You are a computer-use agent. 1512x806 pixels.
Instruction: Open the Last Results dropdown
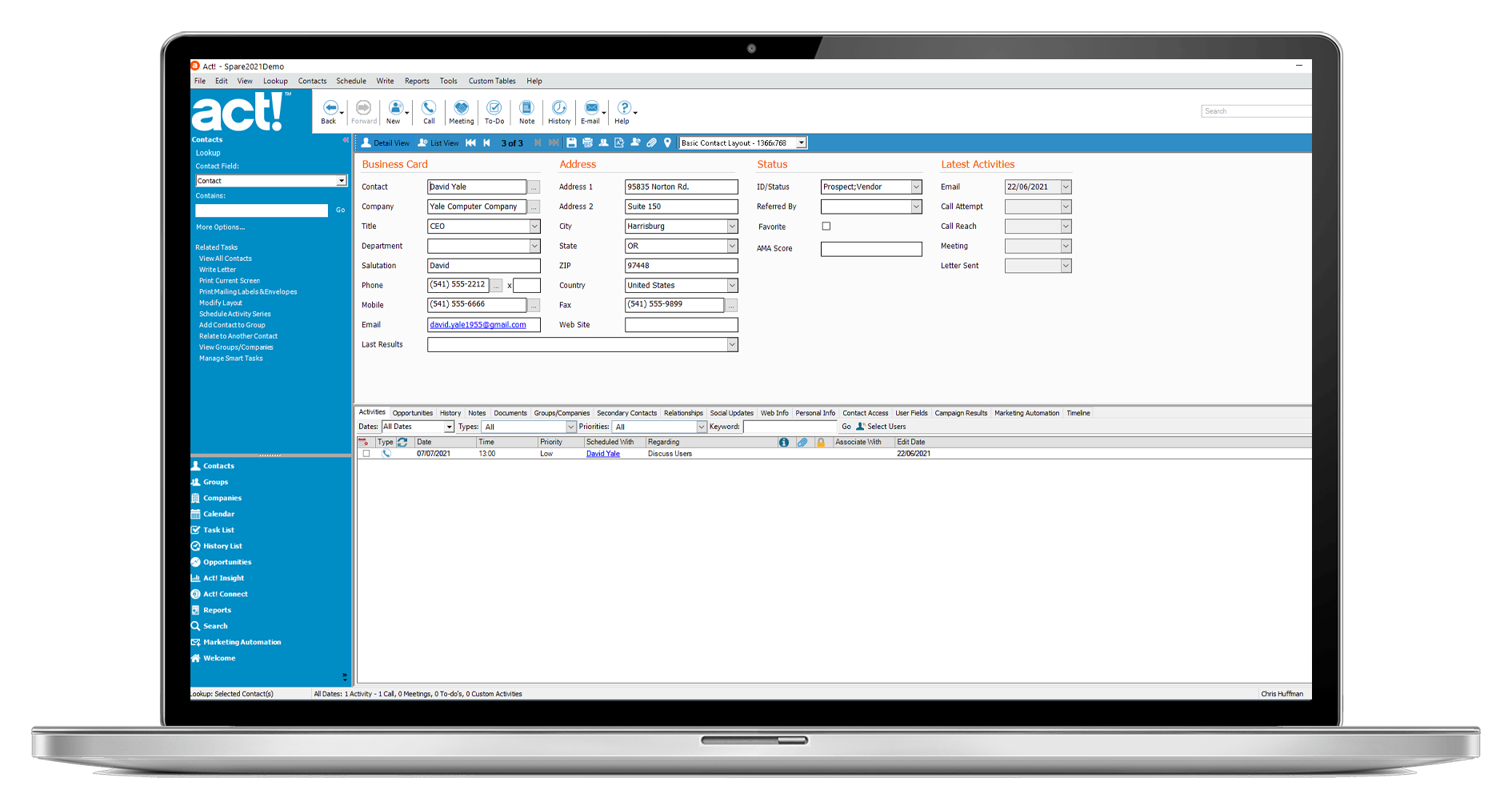(732, 345)
